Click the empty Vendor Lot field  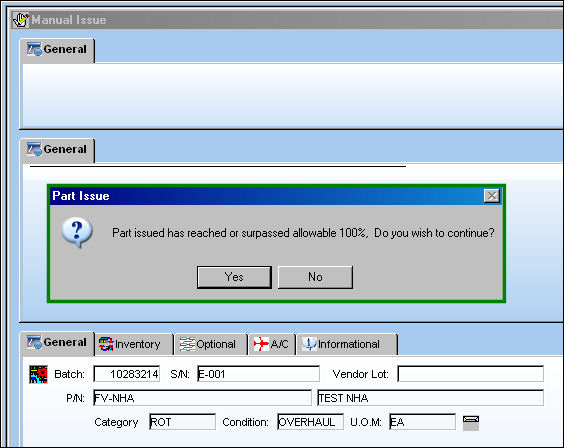pyautogui.click(x=470, y=374)
